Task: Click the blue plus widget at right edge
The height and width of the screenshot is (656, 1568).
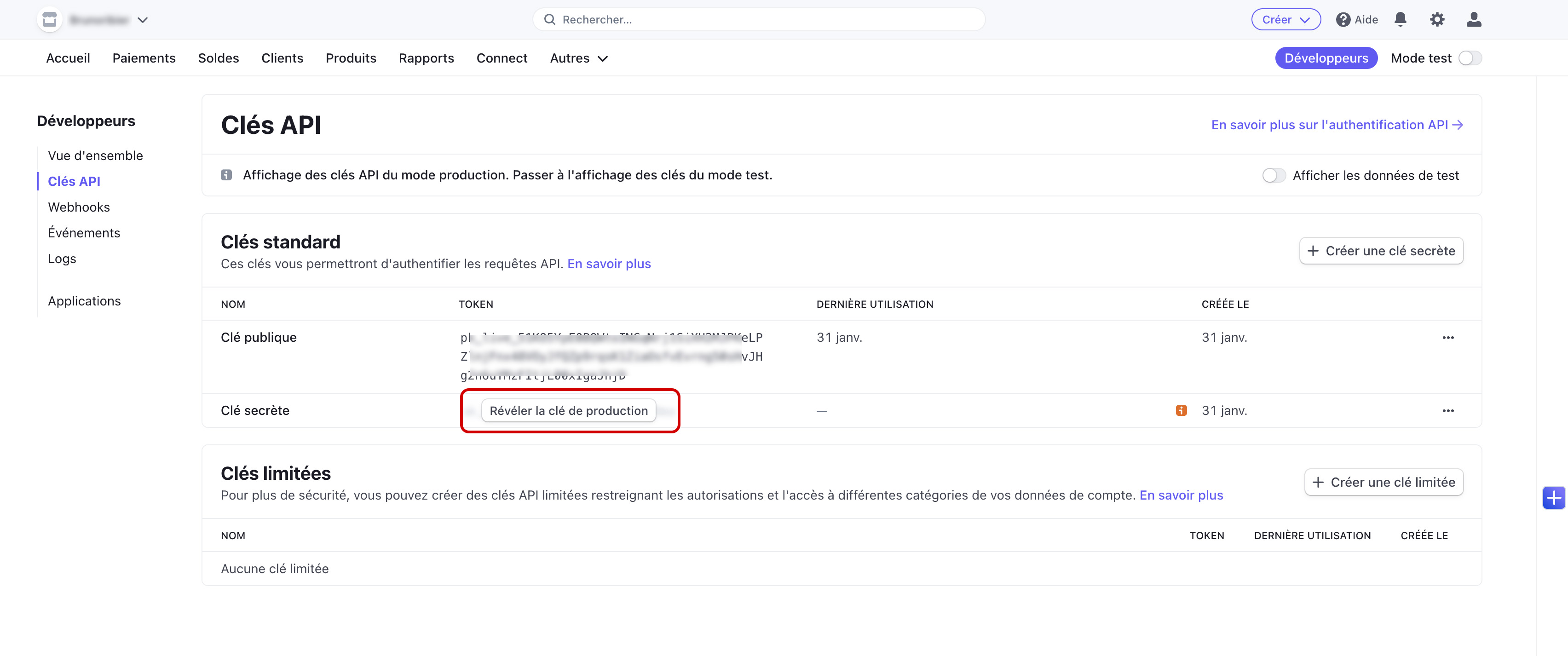Action: click(x=1553, y=498)
